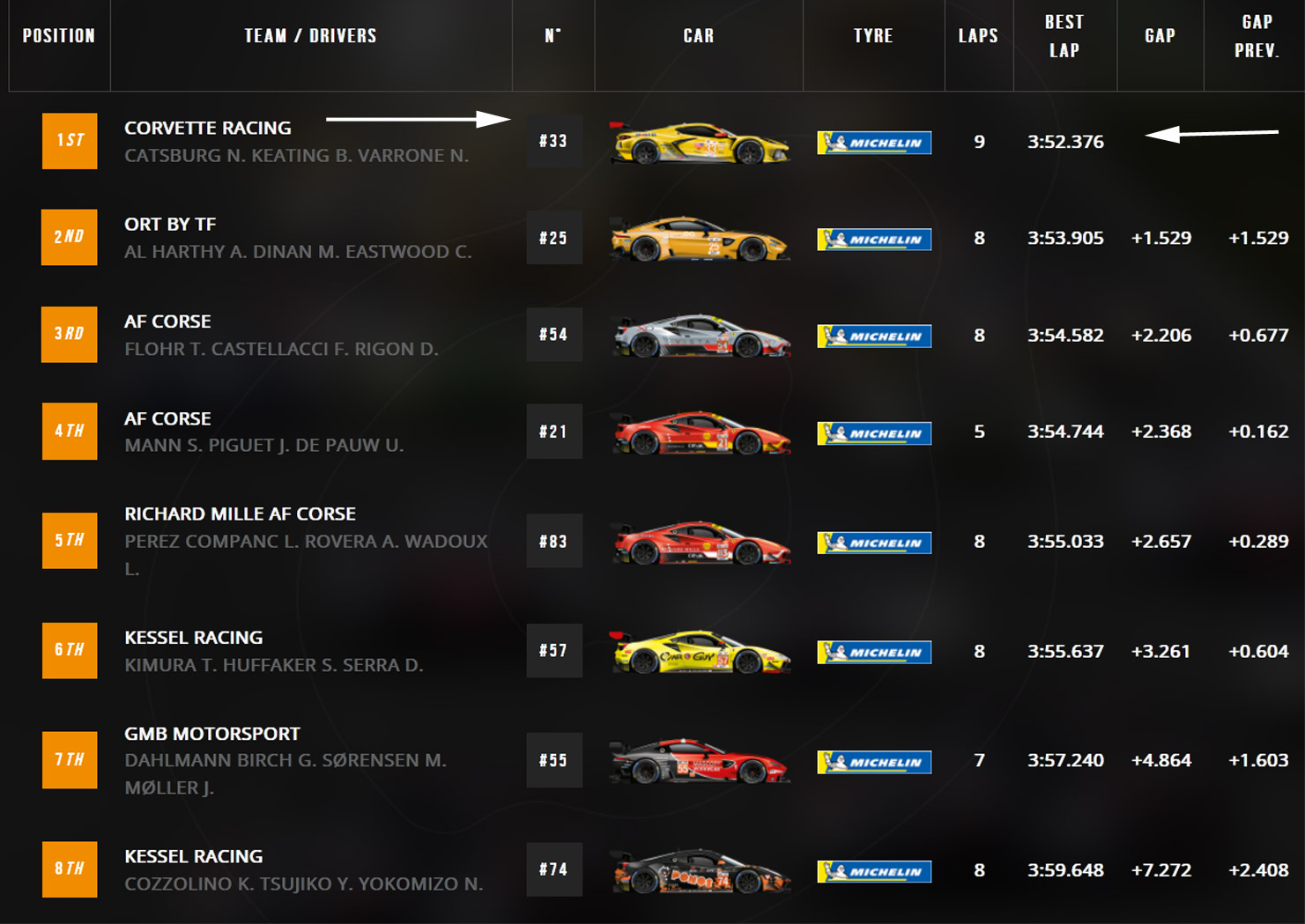This screenshot has width=1305, height=924.
Task: Click the 1ST position badge
Action: click(x=70, y=141)
